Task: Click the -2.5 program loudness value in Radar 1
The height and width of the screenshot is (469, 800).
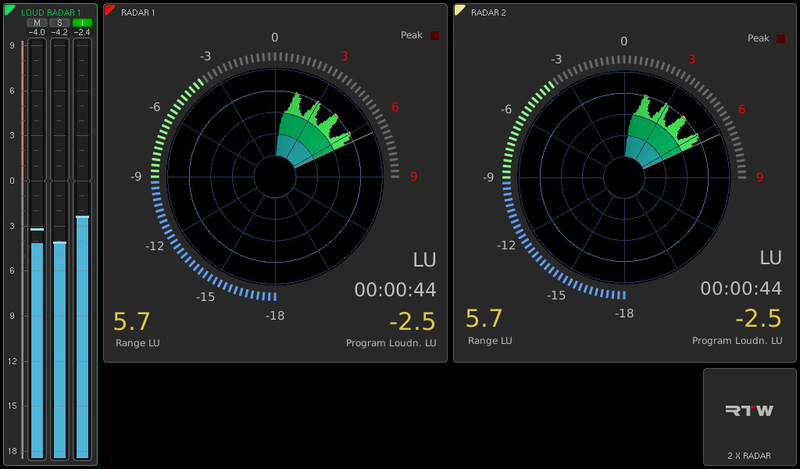Action: pyautogui.click(x=412, y=322)
